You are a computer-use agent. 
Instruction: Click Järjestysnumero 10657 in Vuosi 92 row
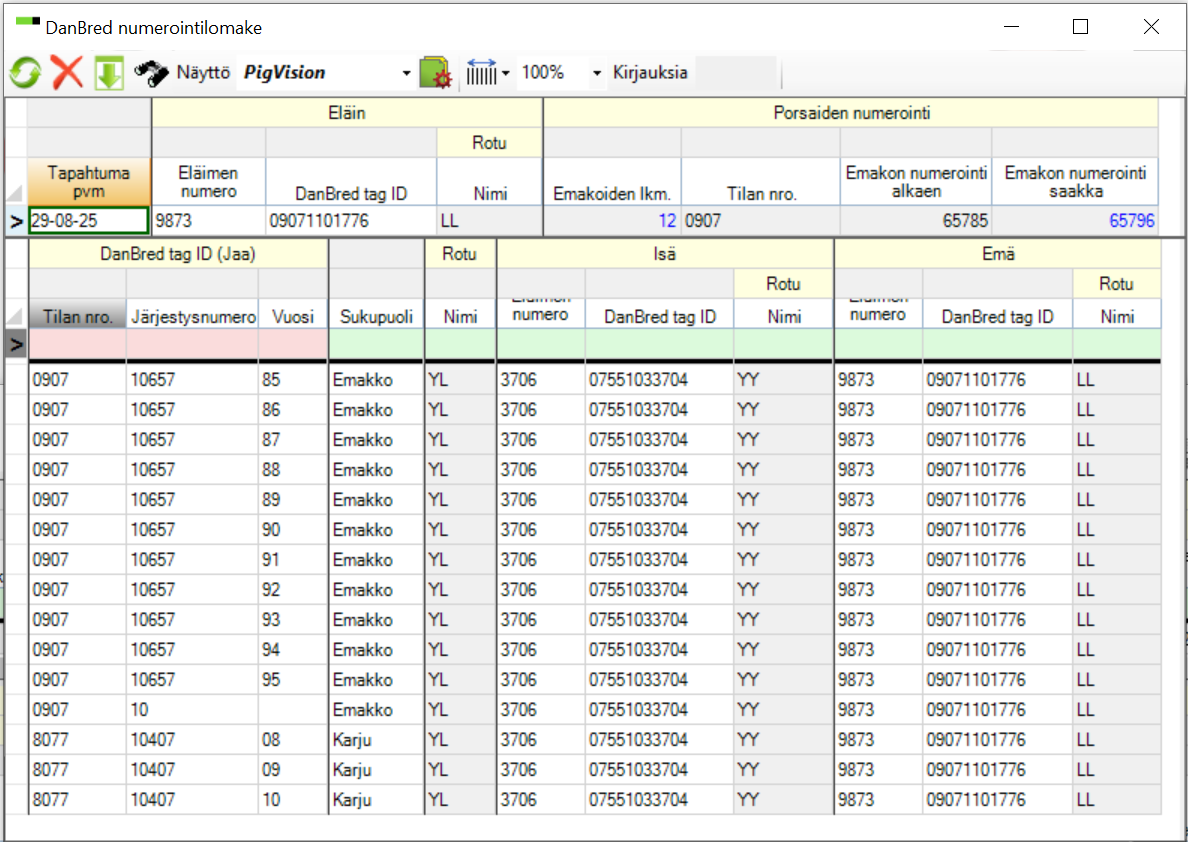click(192, 589)
